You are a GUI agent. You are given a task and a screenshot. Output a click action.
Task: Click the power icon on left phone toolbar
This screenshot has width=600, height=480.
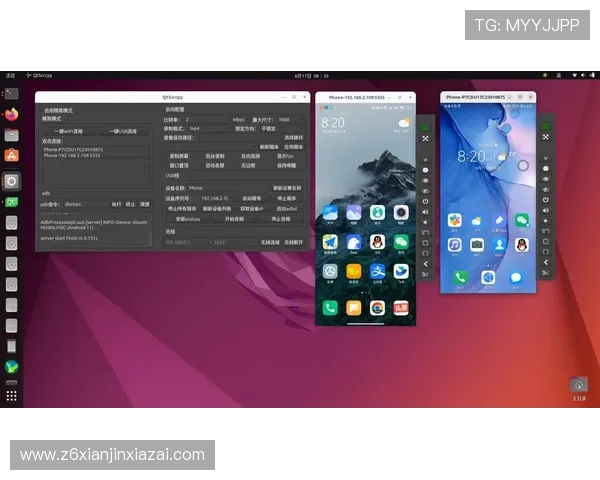point(425,201)
